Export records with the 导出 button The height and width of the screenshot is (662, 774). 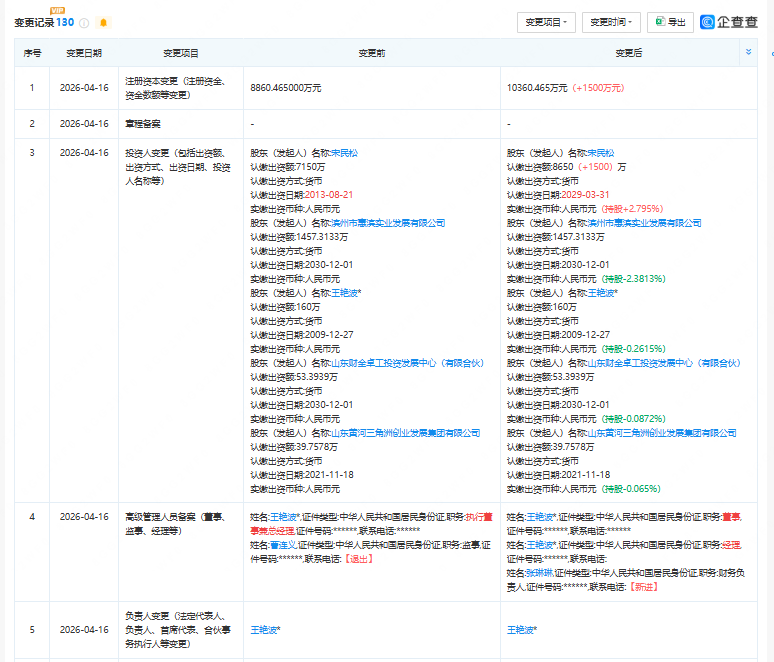click(x=670, y=21)
